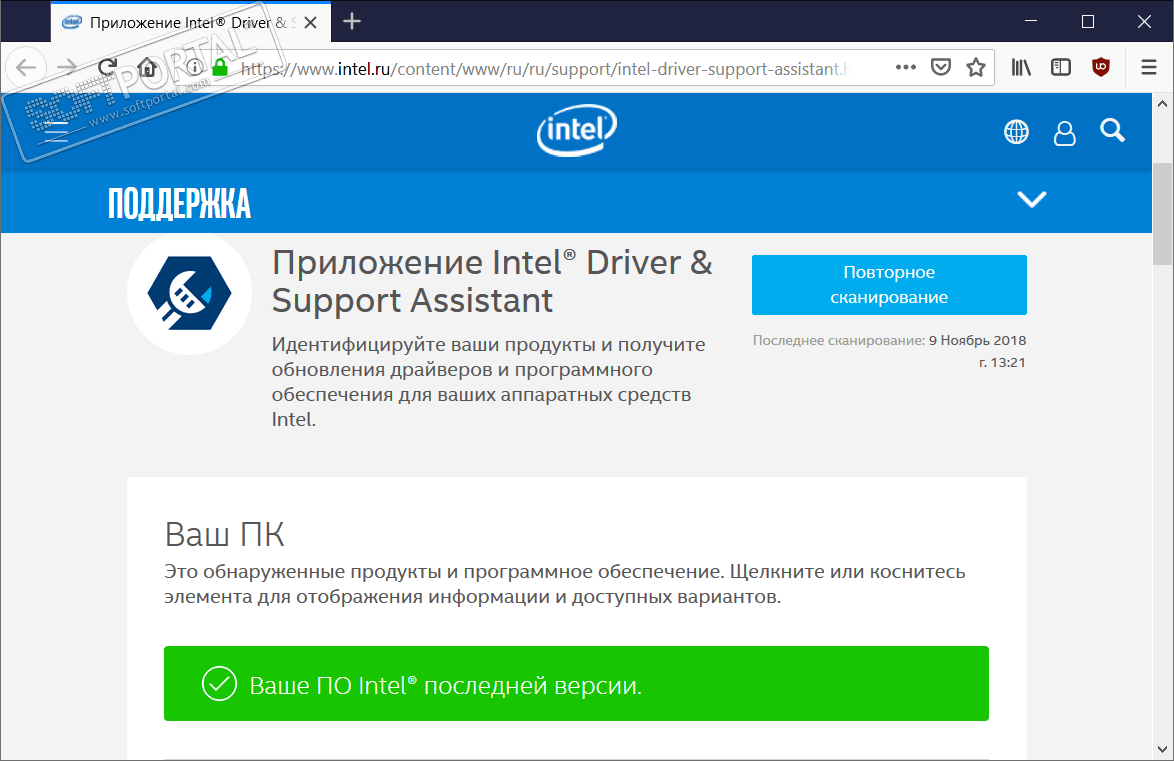
Task: Click the Intel logo
Action: pos(577,130)
